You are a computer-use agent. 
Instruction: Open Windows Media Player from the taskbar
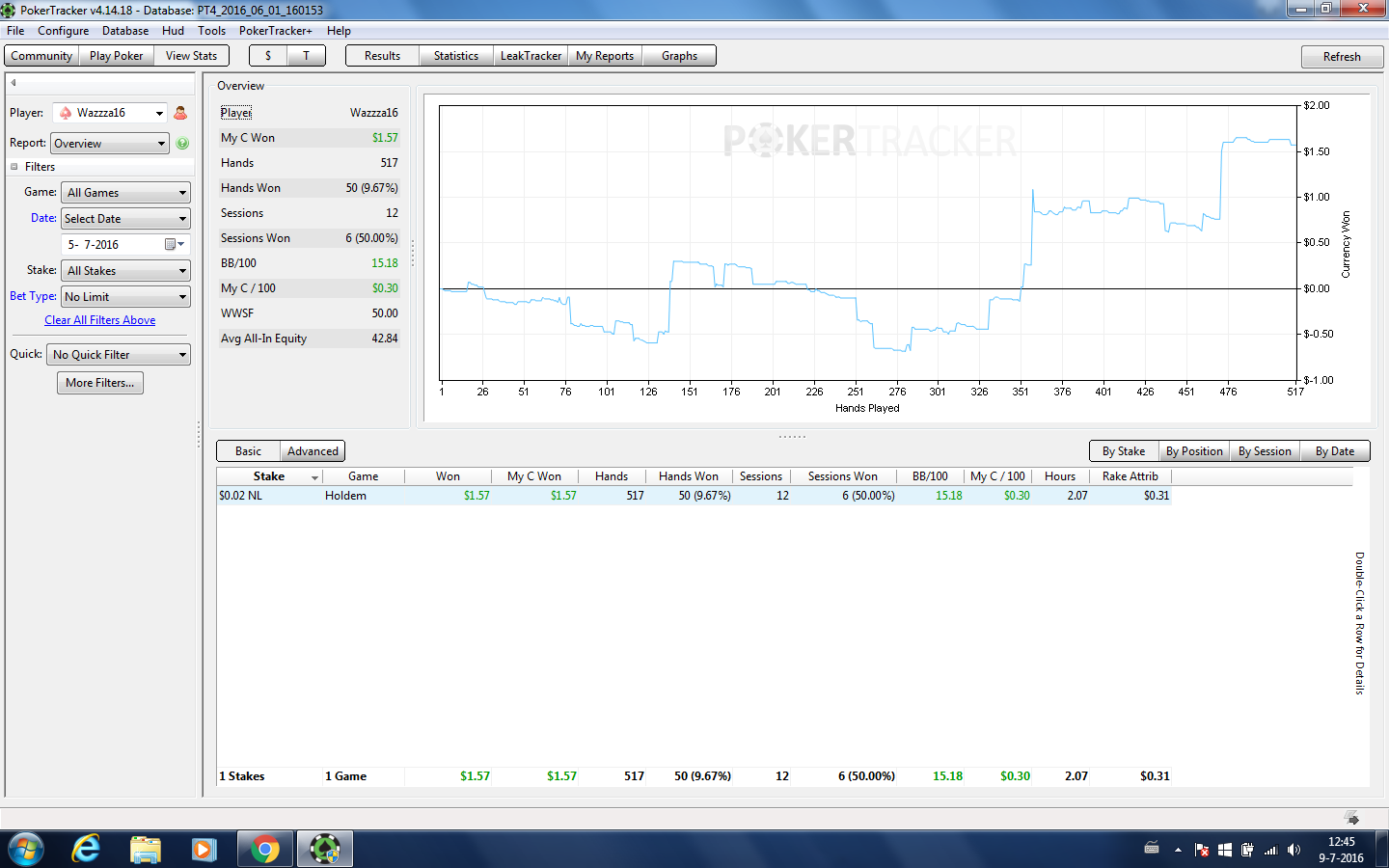coord(204,849)
